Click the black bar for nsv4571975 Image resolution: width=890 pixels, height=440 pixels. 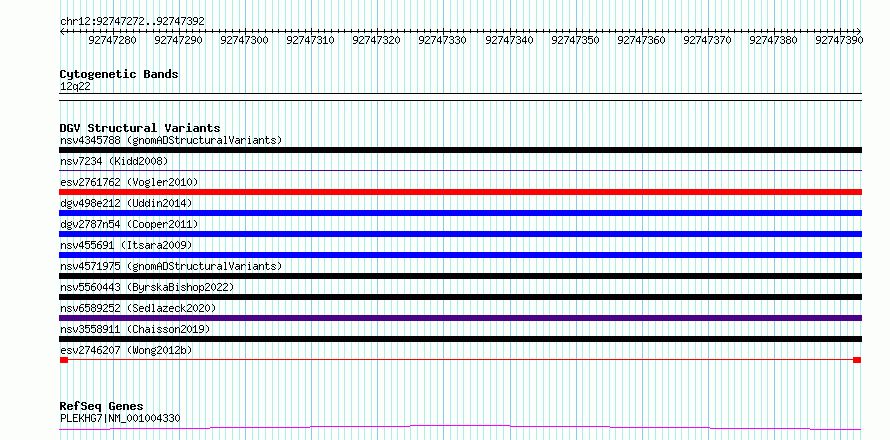[x=460, y=276]
